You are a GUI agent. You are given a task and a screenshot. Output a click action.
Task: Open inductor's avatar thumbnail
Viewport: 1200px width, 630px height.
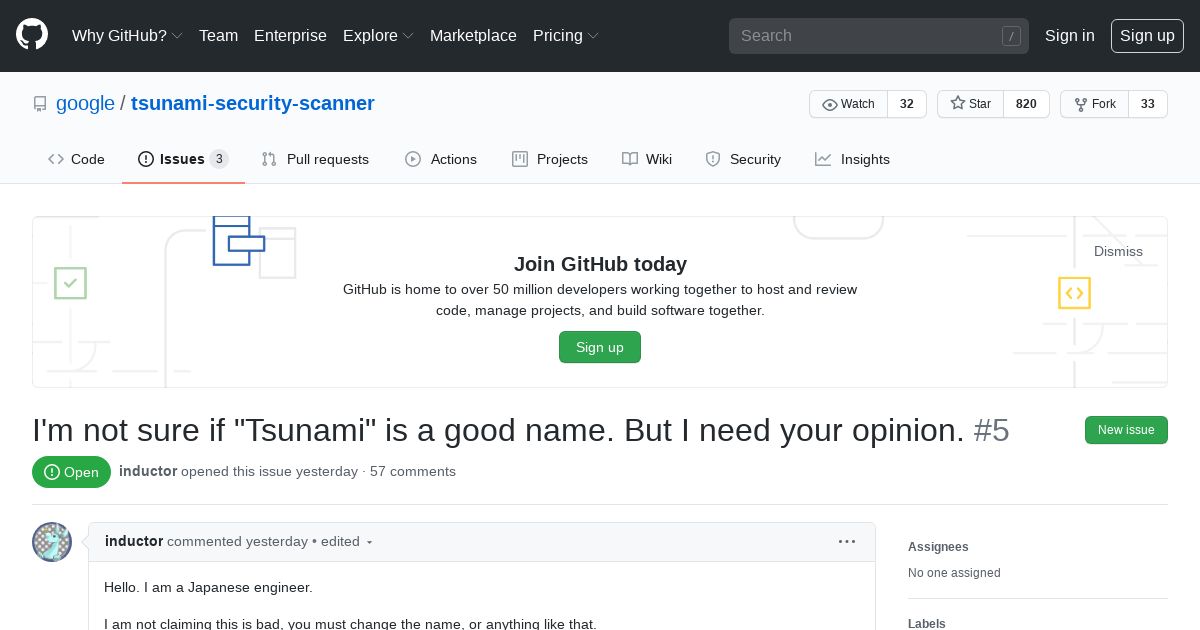tap(52, 542)
